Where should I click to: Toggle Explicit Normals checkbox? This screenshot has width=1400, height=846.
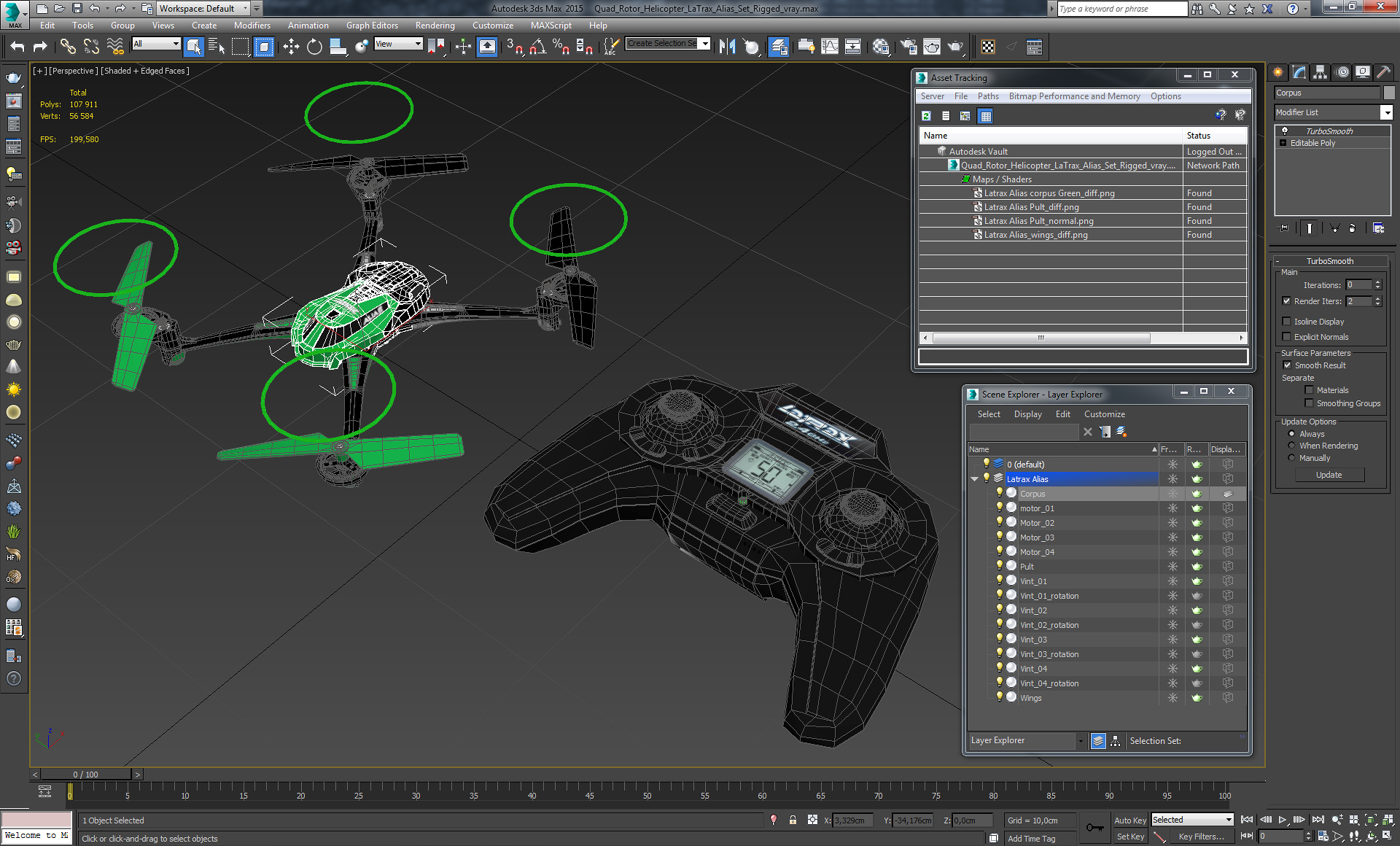click(x=1286, y=337)
